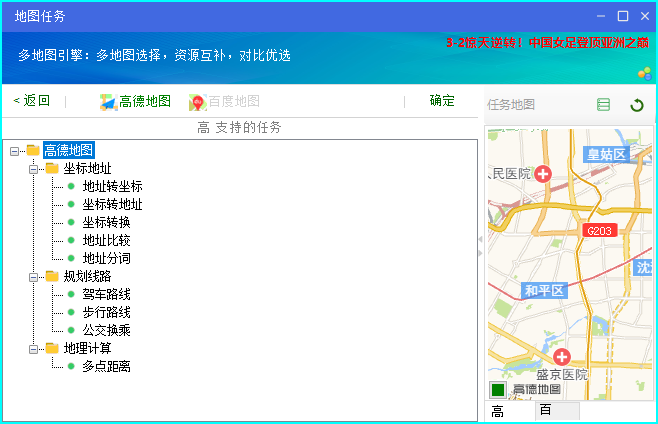Image resolution: width=658 pixels, height=424 pixels.
Task: Open the red headline about 中国女足
Action: click(x=547, y=42)
